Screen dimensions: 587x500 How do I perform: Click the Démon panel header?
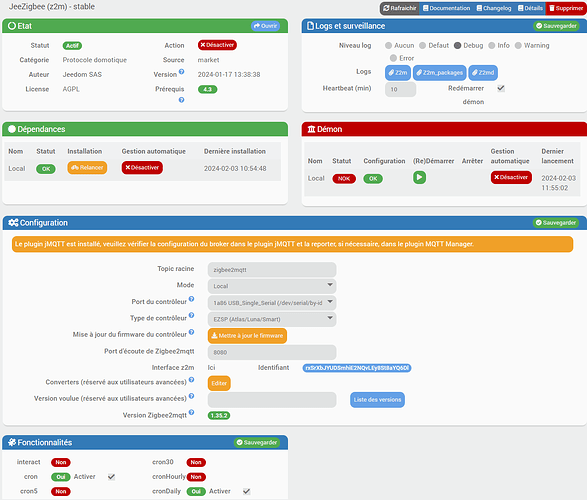(x=444, y=129)
